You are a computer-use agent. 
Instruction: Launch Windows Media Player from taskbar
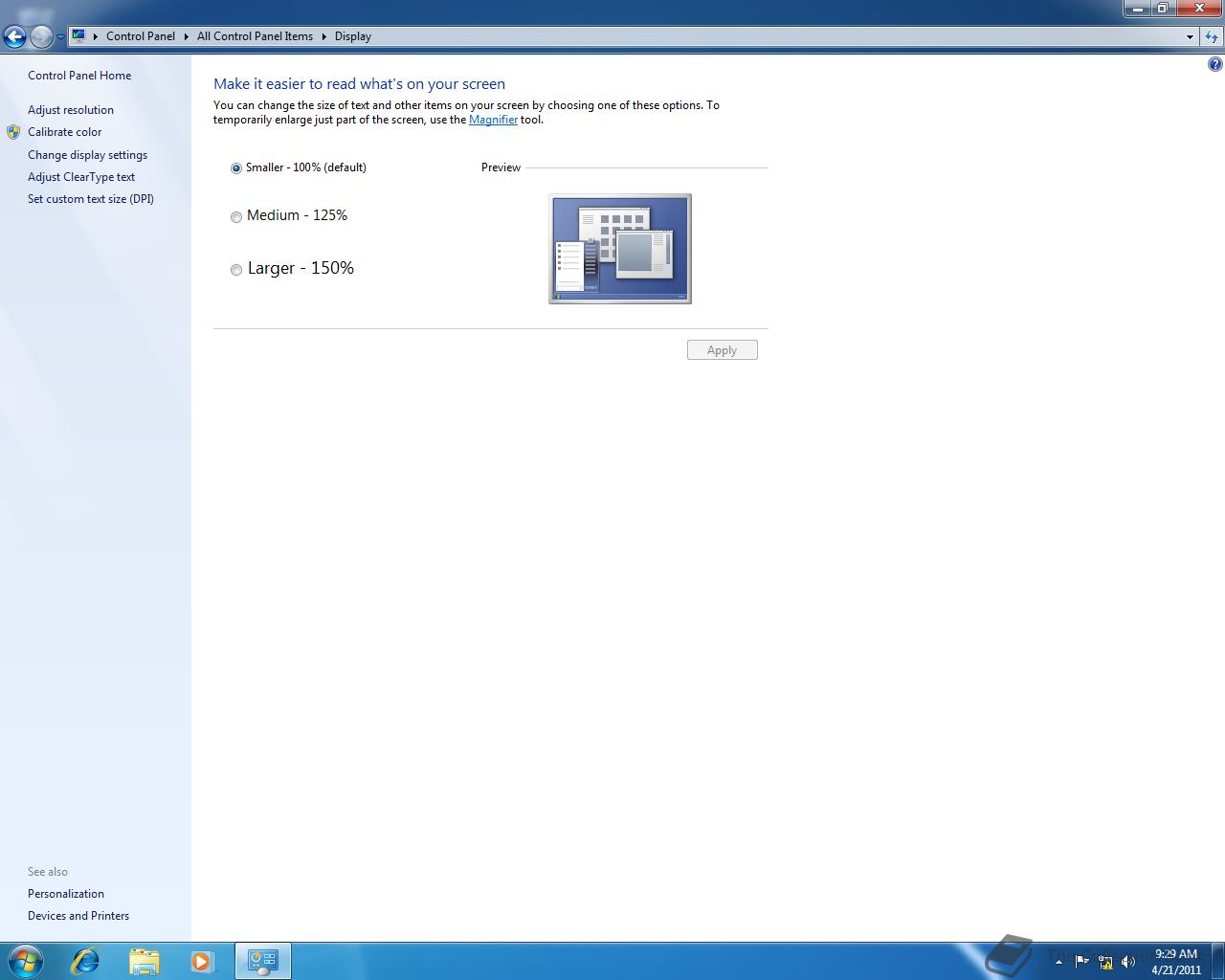pyautogui.click(x=201, y=961)
